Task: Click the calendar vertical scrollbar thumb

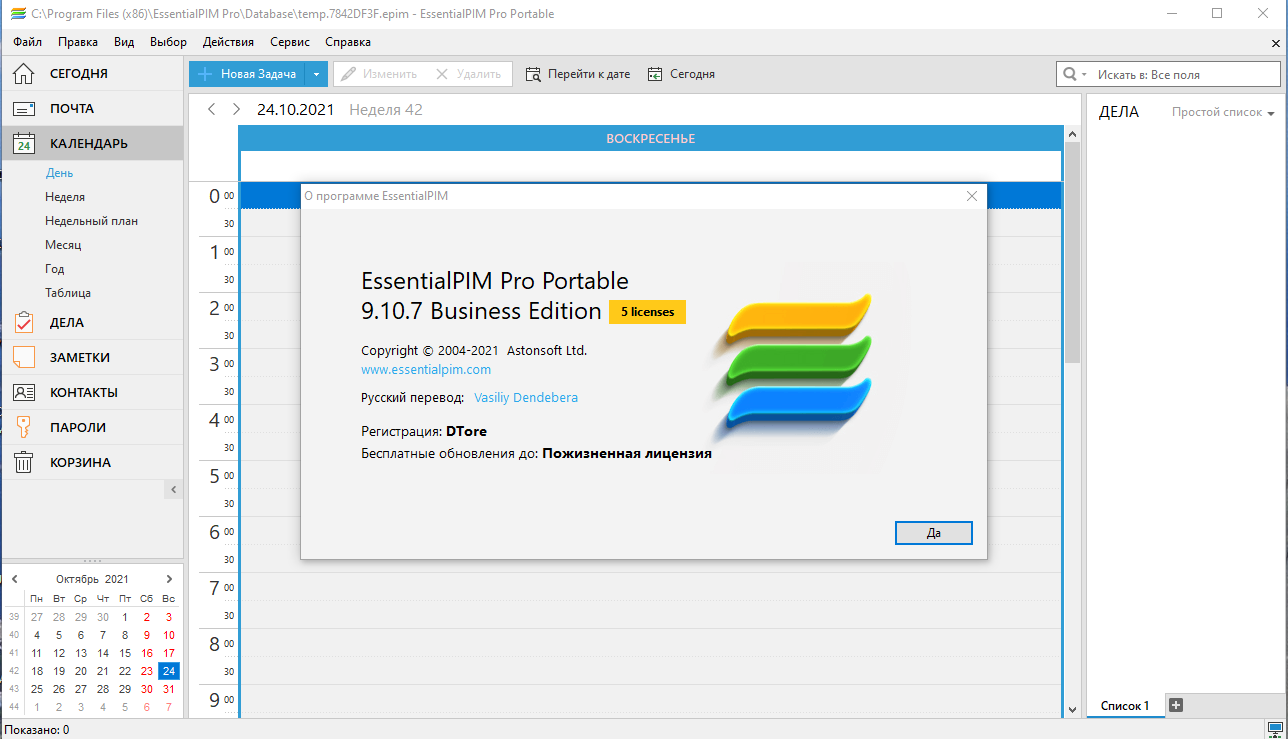Action: click(x=1073, y=250)
